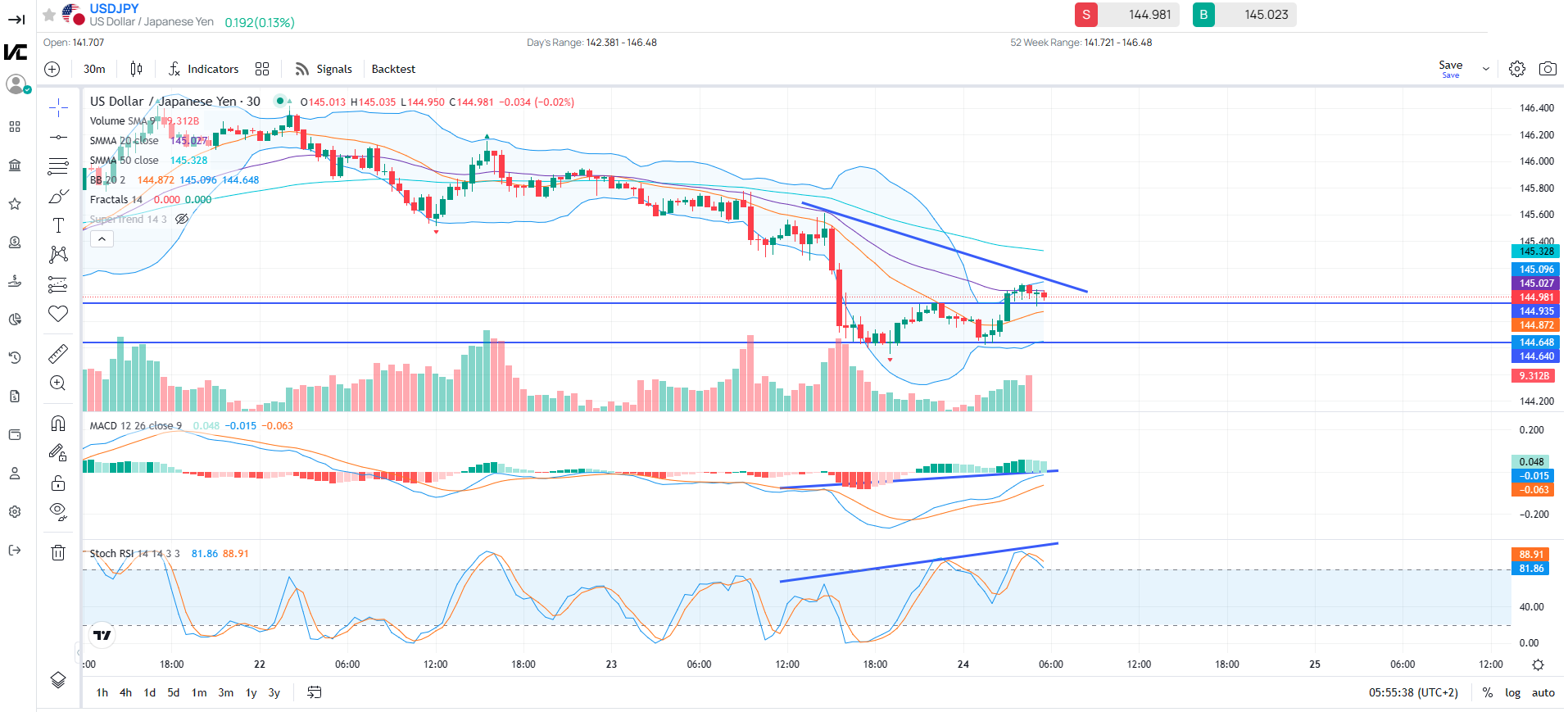Image resolution: width=1568 pixels, height=712 pixels.
Task: Select the crosshair cursor tool
Action: (x=58, y=107)
